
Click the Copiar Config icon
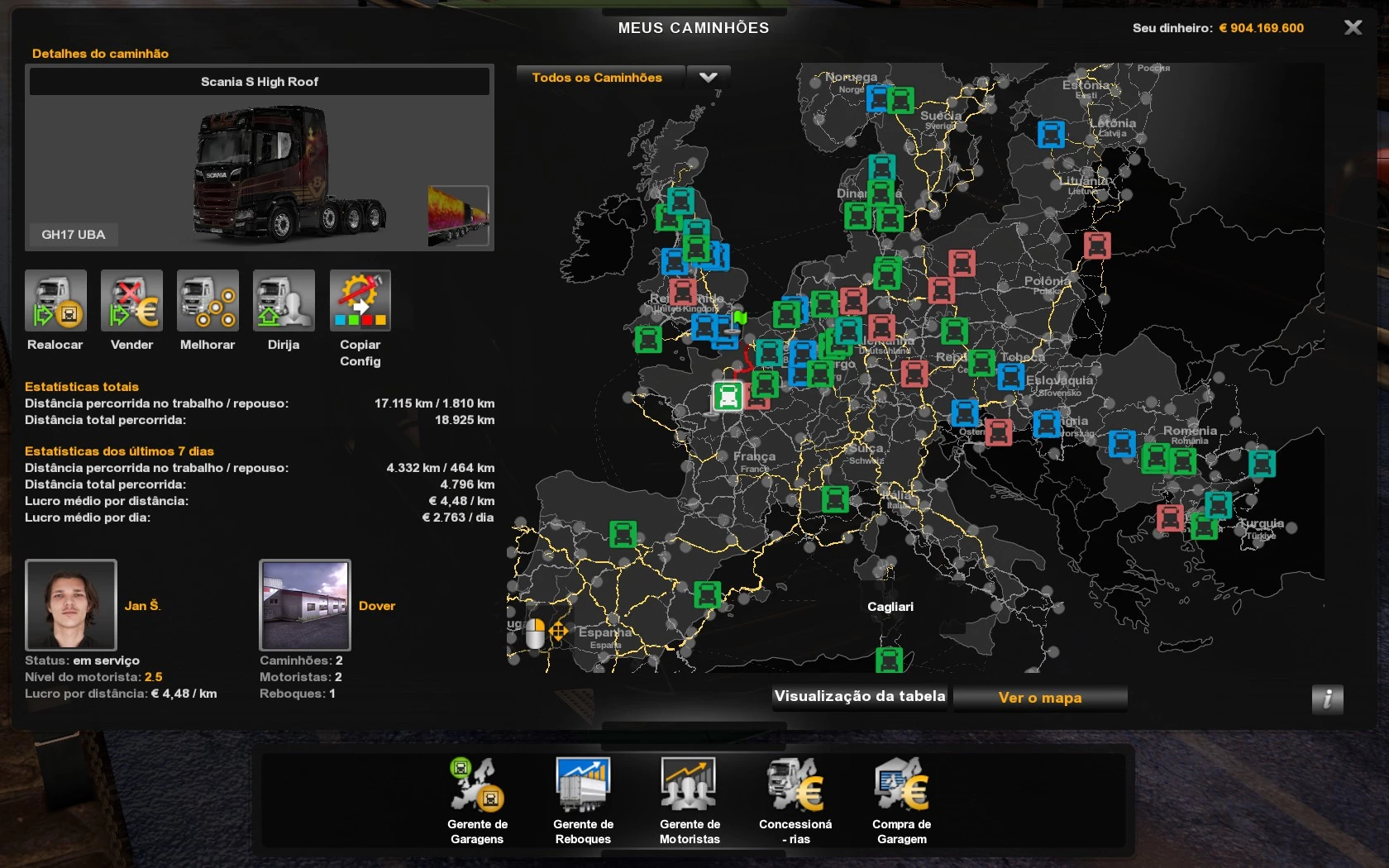[x=360, y=301]
